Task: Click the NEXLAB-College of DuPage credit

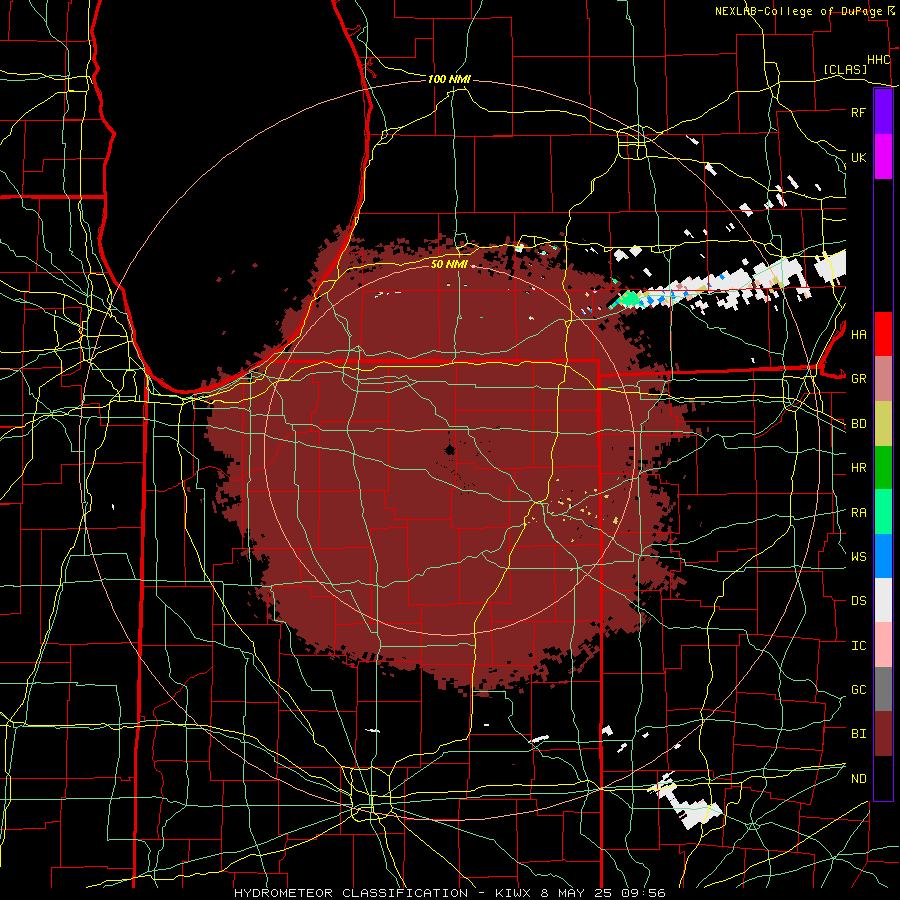Action: click(800, 11)
